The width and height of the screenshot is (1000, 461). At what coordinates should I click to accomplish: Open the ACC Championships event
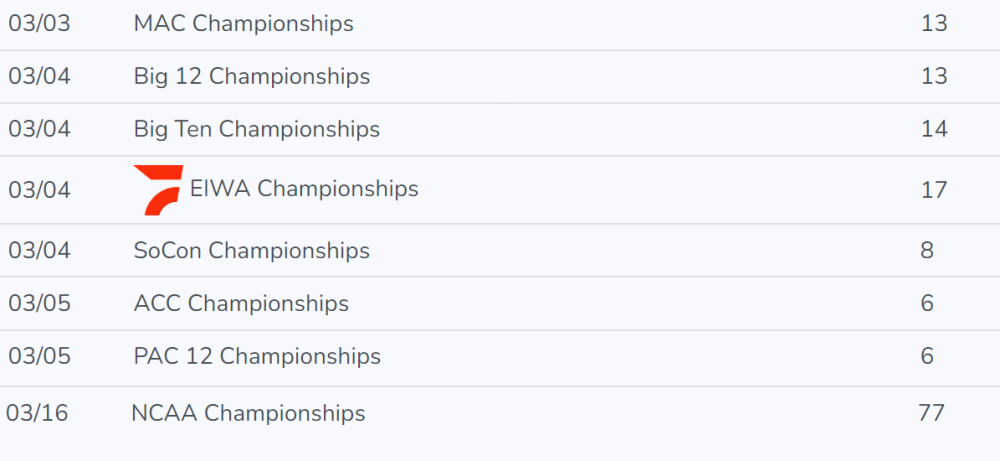point(242,304)
